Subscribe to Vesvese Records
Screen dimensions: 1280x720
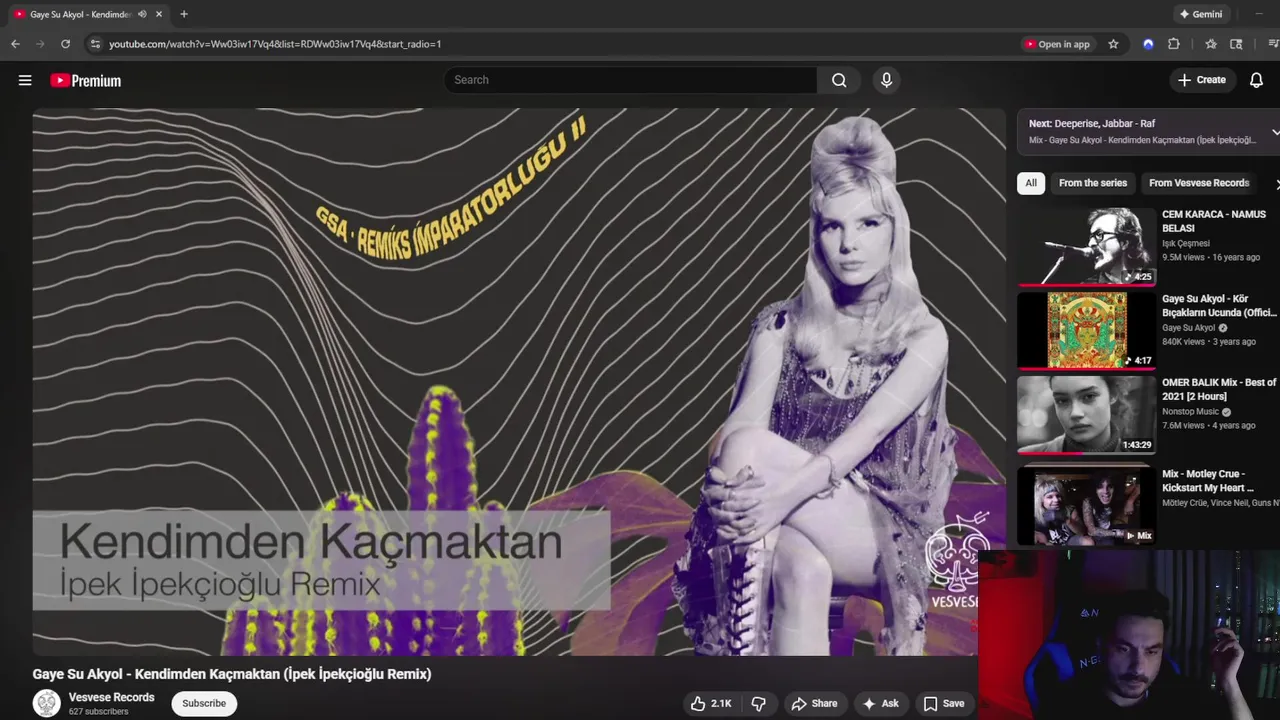tap(204, 703)
